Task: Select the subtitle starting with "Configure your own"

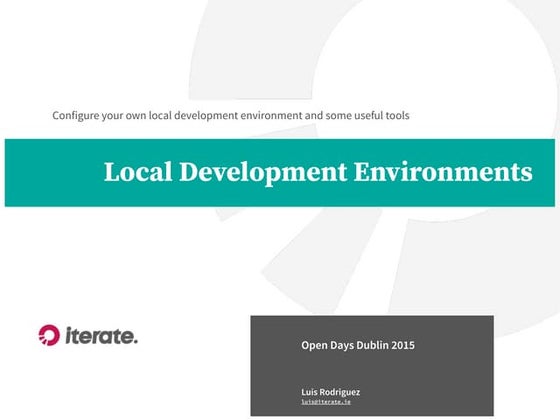Action: (231, 116)
